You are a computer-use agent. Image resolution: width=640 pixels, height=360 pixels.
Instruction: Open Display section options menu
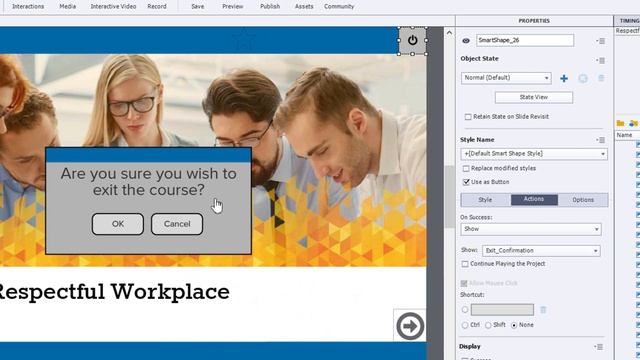point(599,347)
